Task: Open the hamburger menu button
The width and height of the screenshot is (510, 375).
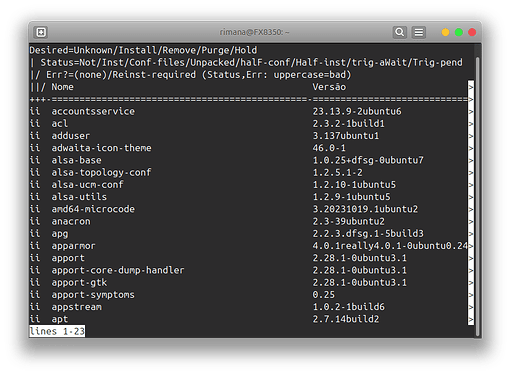Action: pyautogui.click(x=419, y=32)
